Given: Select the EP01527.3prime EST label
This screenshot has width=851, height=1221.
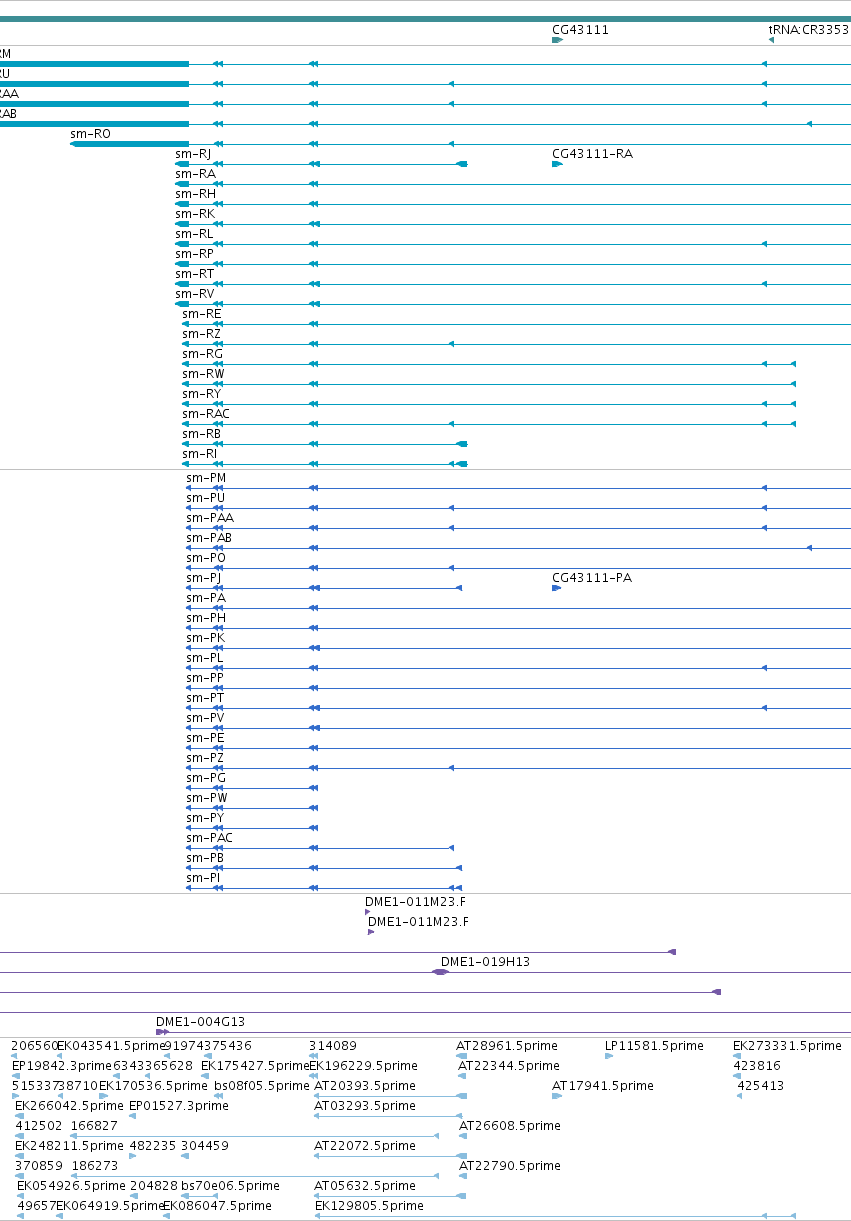Looking at the screenshot, I should 179,1106.
